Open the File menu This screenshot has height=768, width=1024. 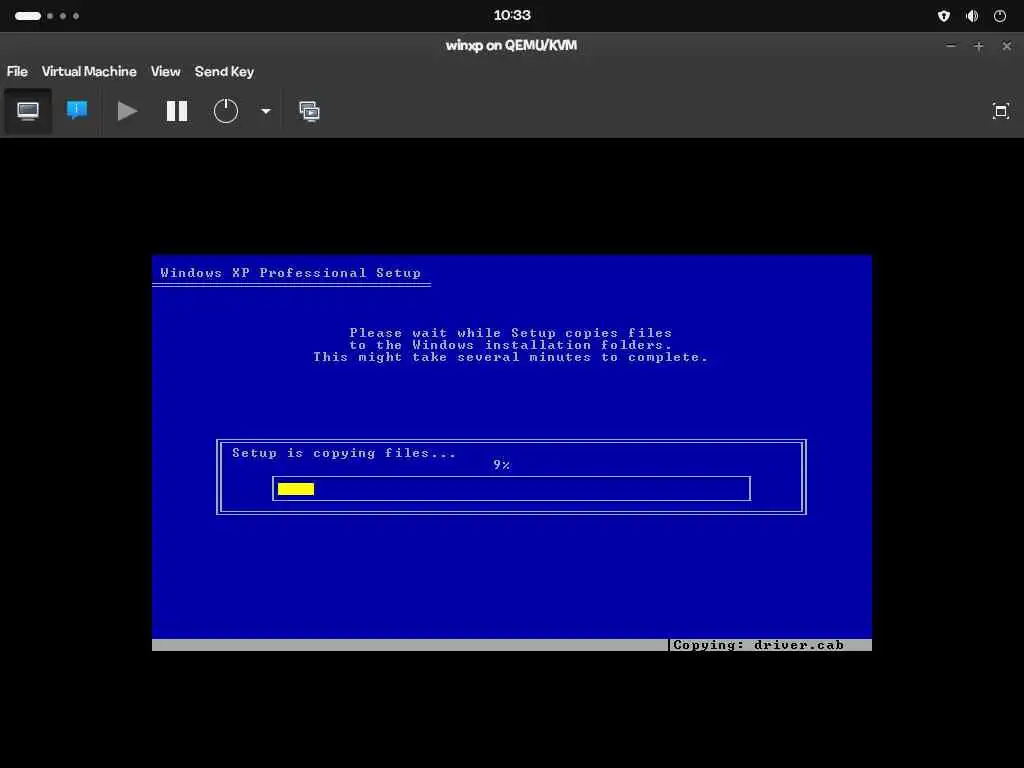[17, 72]
